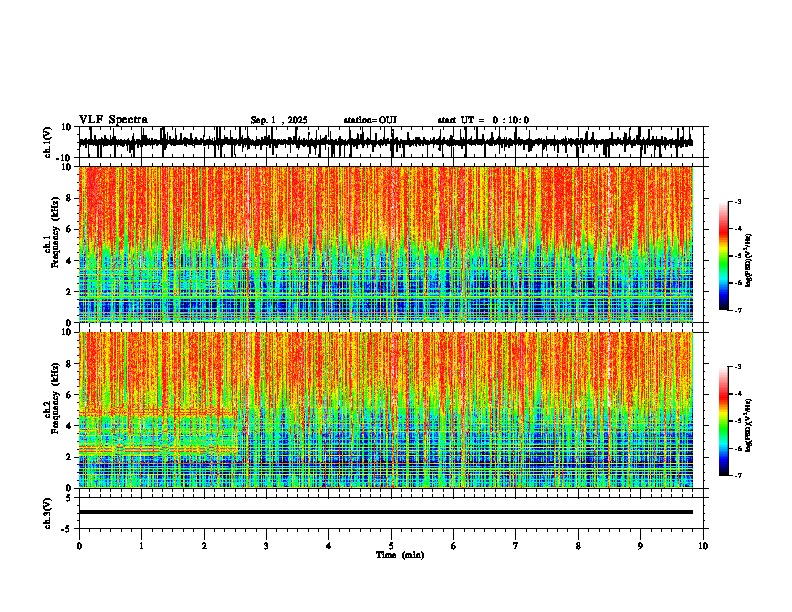Click time axis tick label 7
Screen dimensions: 792x612
pyautogui.click(x=516, y=546)
